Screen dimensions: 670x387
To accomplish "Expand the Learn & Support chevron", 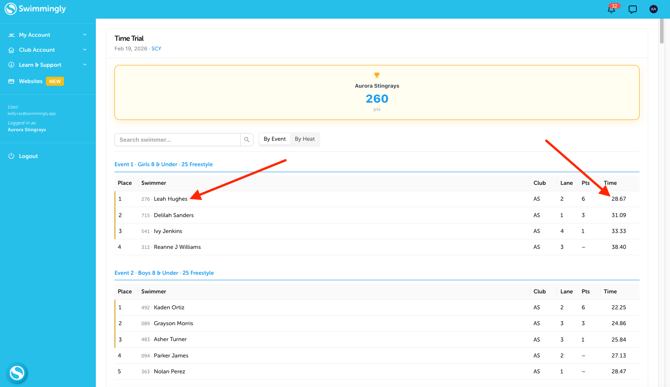I will [85, 64].
